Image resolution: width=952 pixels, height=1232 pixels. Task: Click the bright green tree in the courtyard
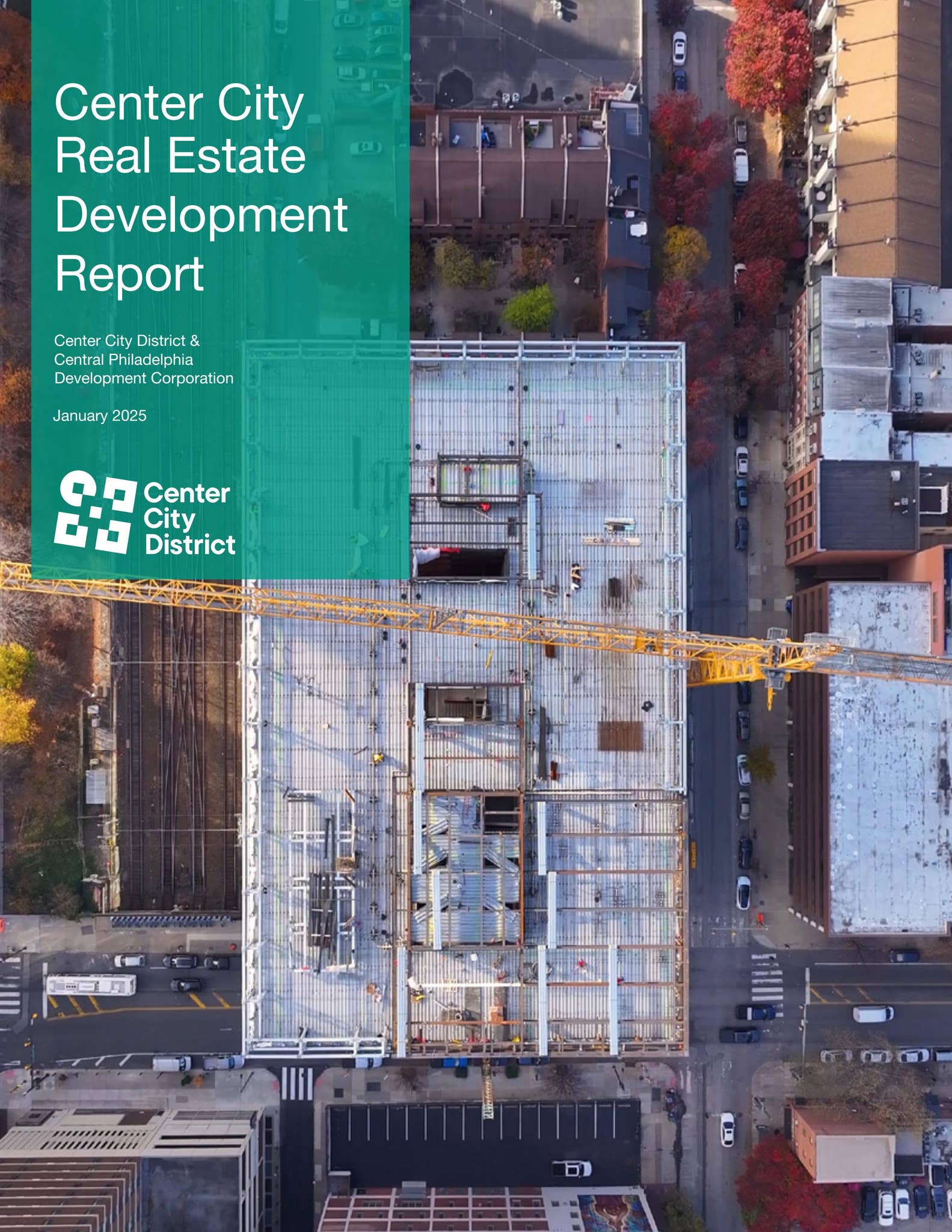[529, 308]
